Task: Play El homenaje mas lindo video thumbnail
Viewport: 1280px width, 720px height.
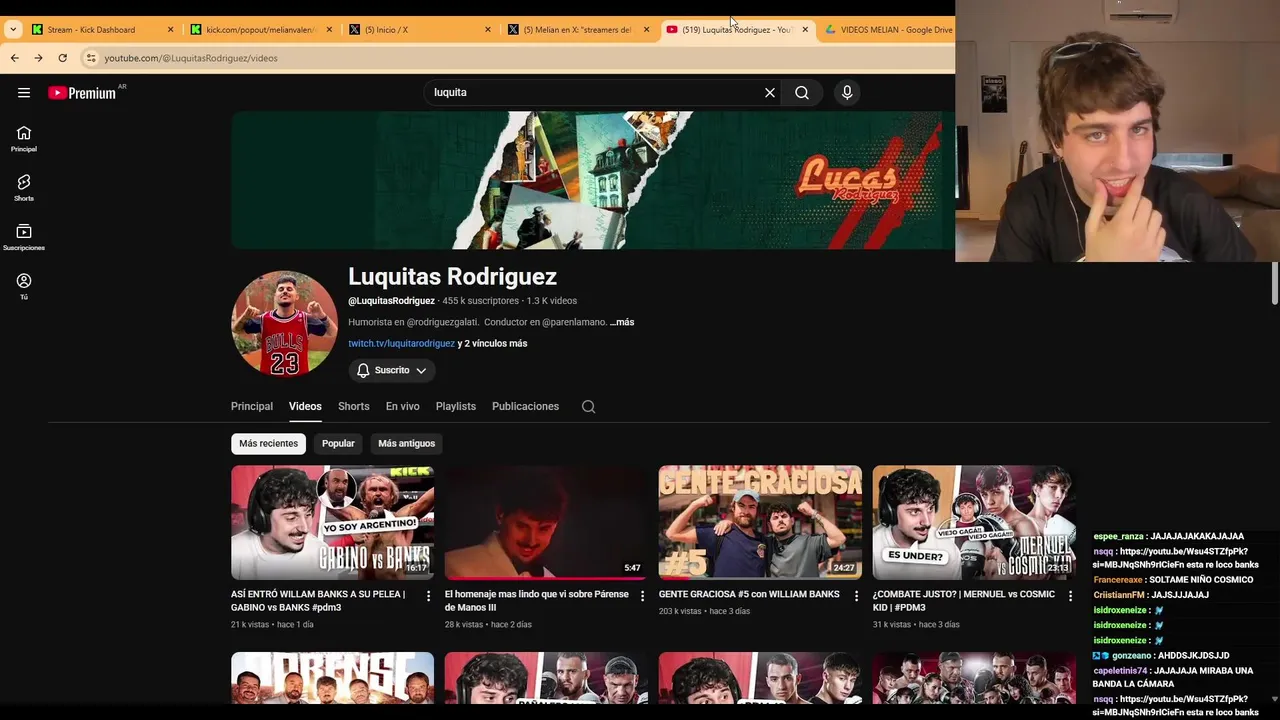Action: coord(546,522)
